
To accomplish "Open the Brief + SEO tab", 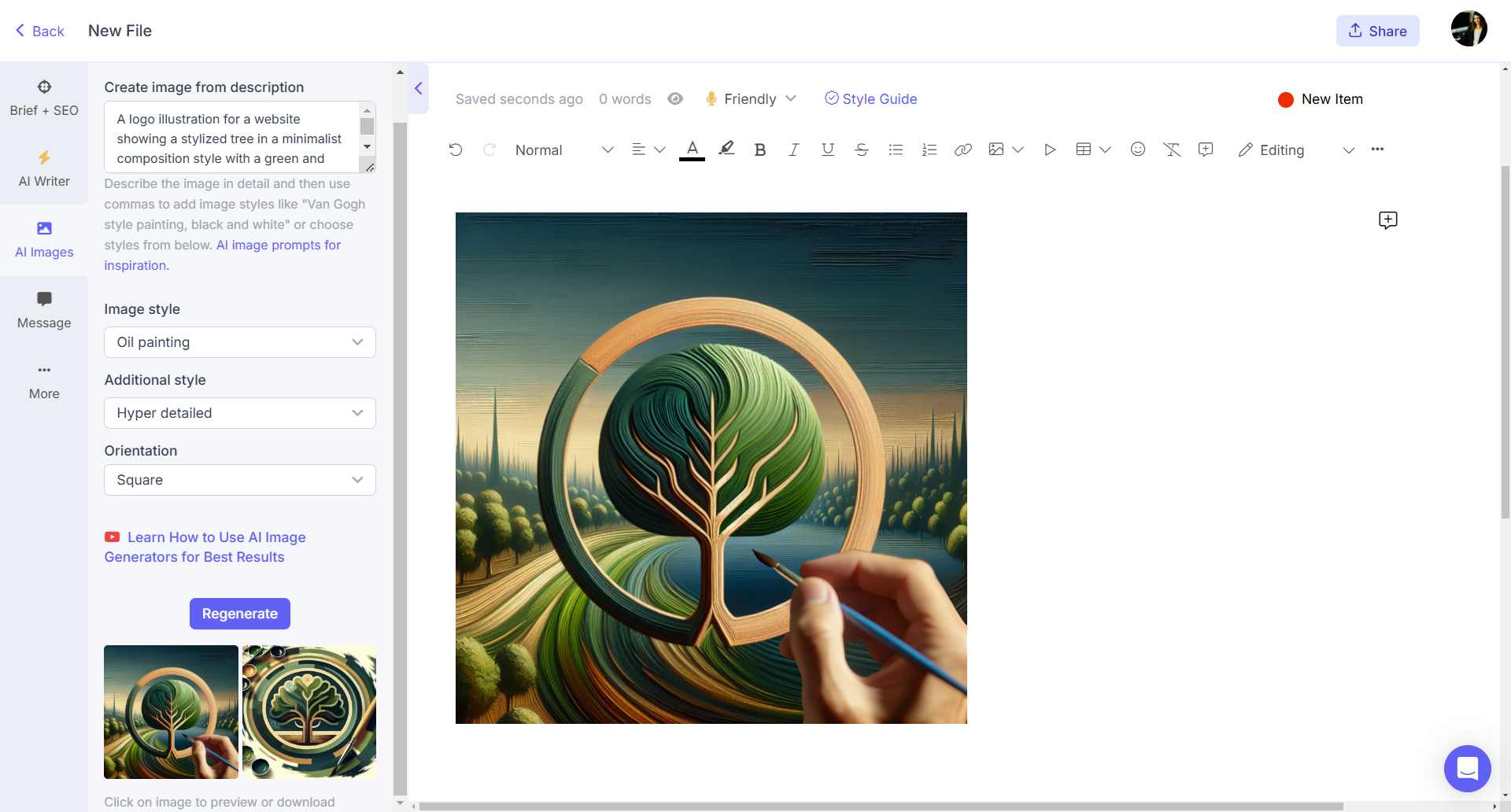I will [44, 98].
